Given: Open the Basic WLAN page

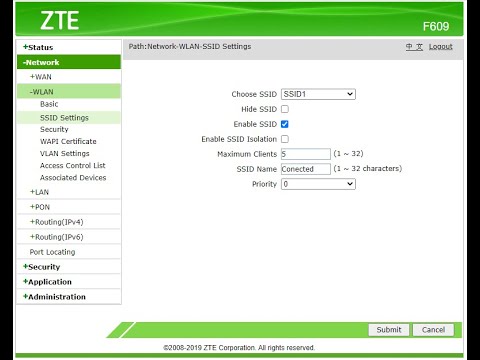Looking at the screenshot, I should pos(49,104).
